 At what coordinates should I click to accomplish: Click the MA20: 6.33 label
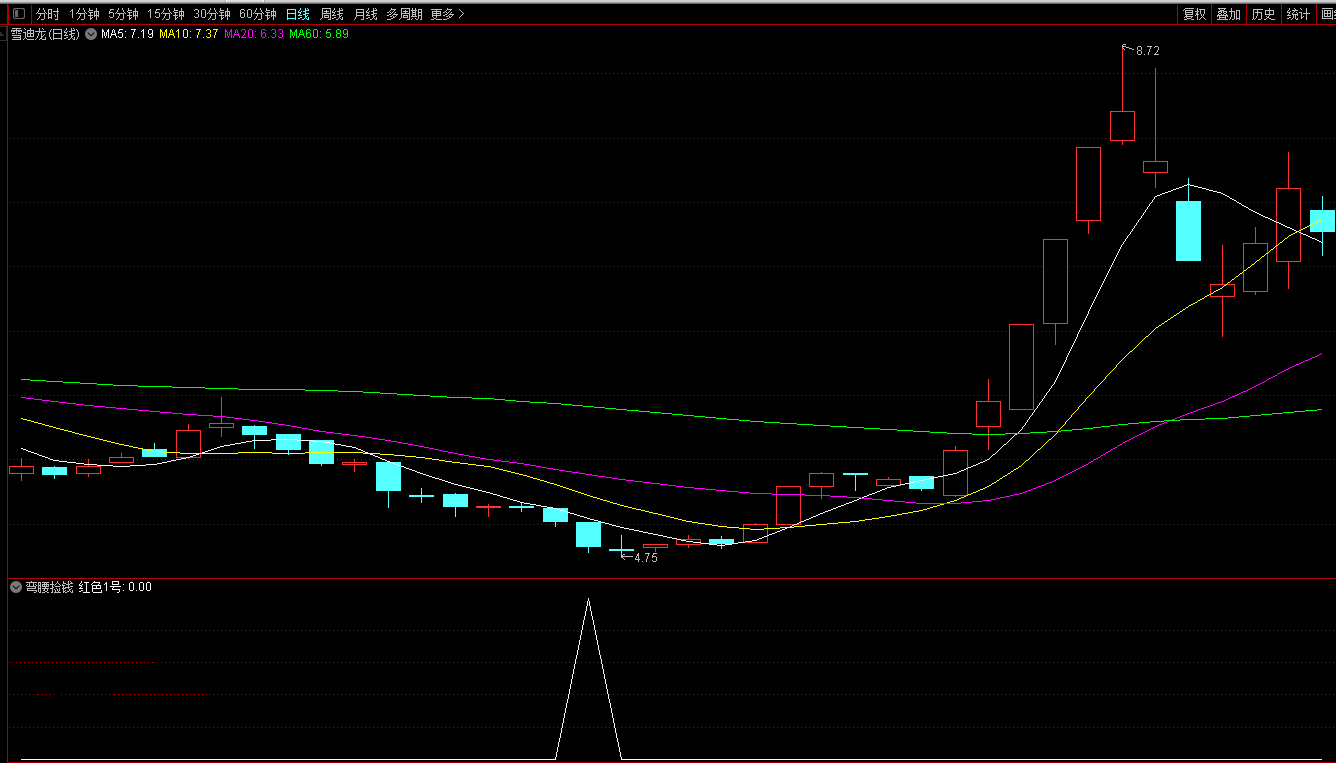point(254,34)
